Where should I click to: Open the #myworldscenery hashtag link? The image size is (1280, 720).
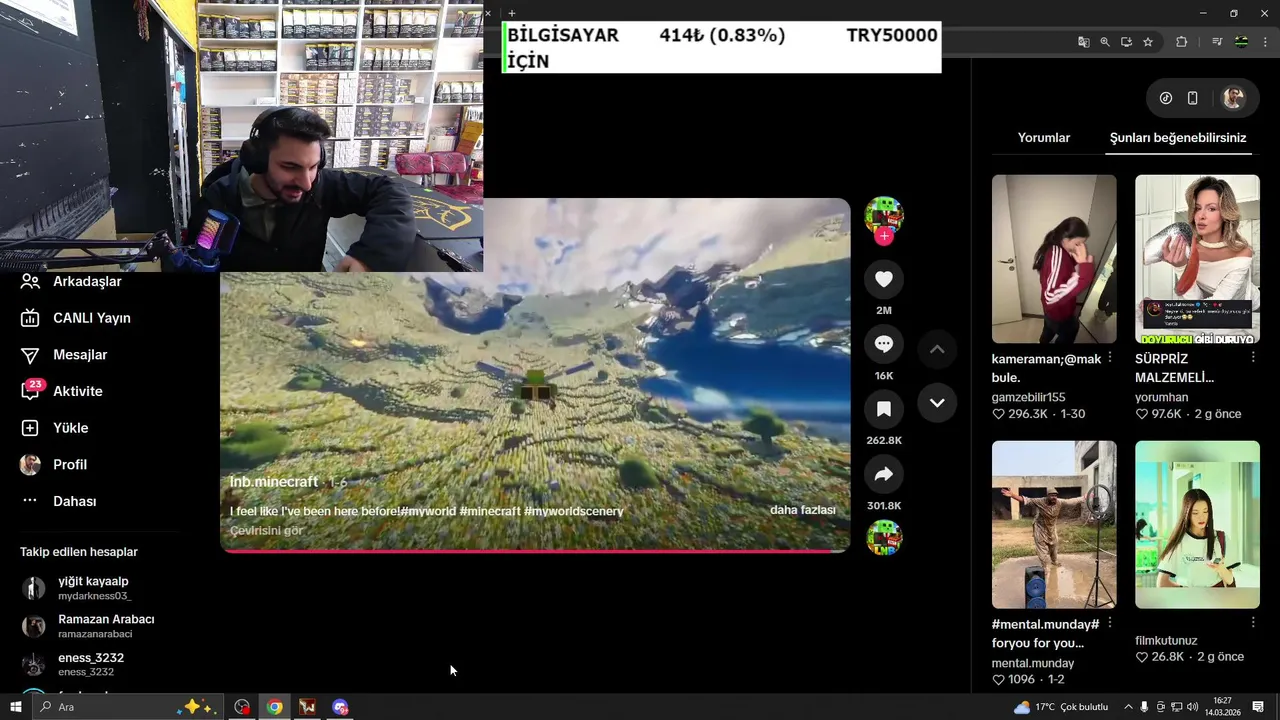tap(574, 511)
